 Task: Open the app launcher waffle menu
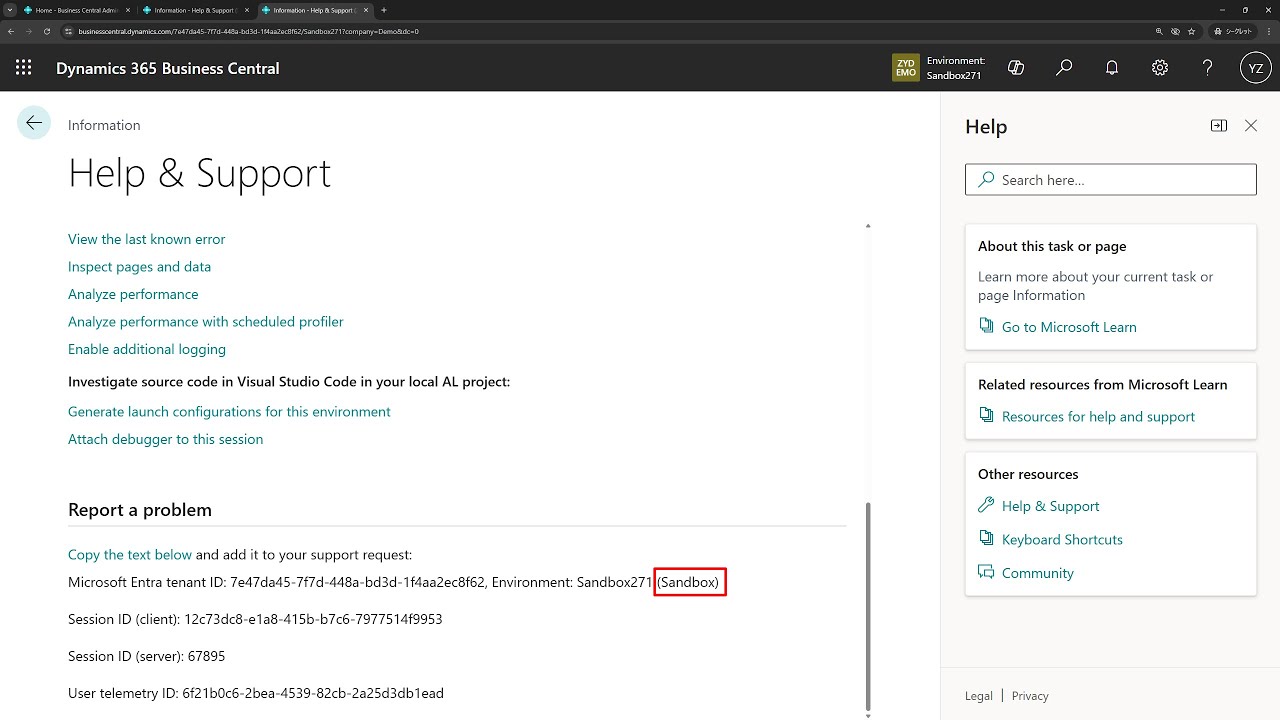pyautogui.click(x=24, y=68)
